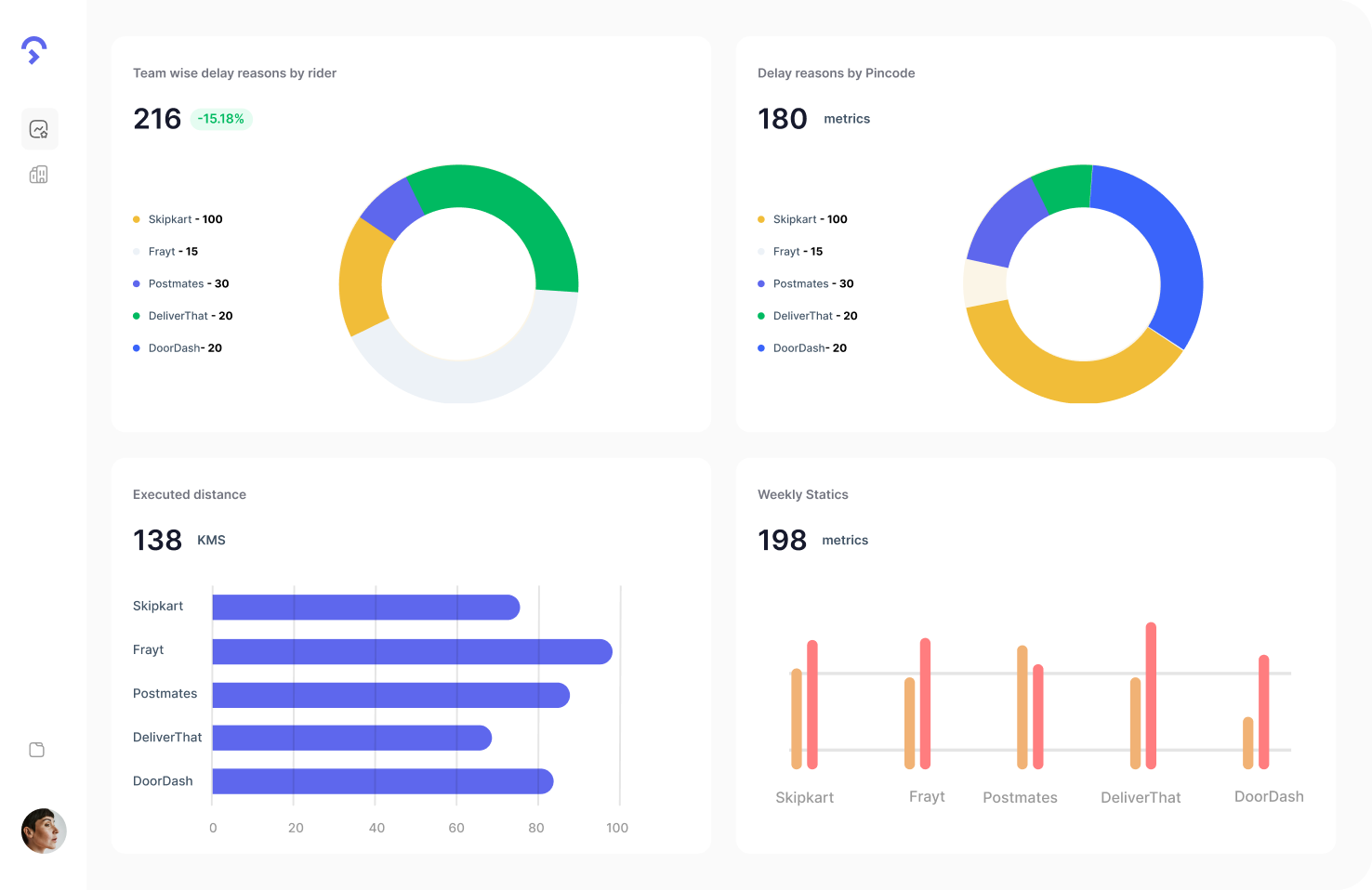Click Skipkart - 100 legend in Pincode card

coord(810,219)
